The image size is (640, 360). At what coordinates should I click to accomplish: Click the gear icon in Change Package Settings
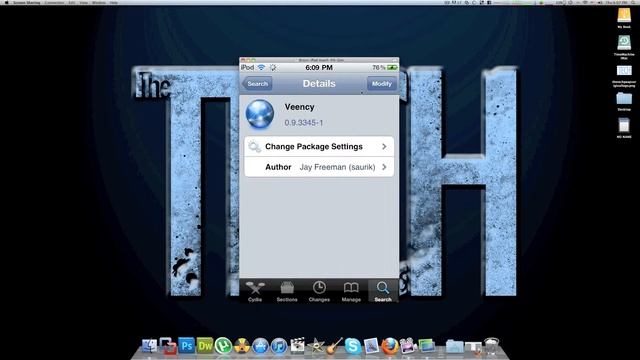[x=255, y=147]
